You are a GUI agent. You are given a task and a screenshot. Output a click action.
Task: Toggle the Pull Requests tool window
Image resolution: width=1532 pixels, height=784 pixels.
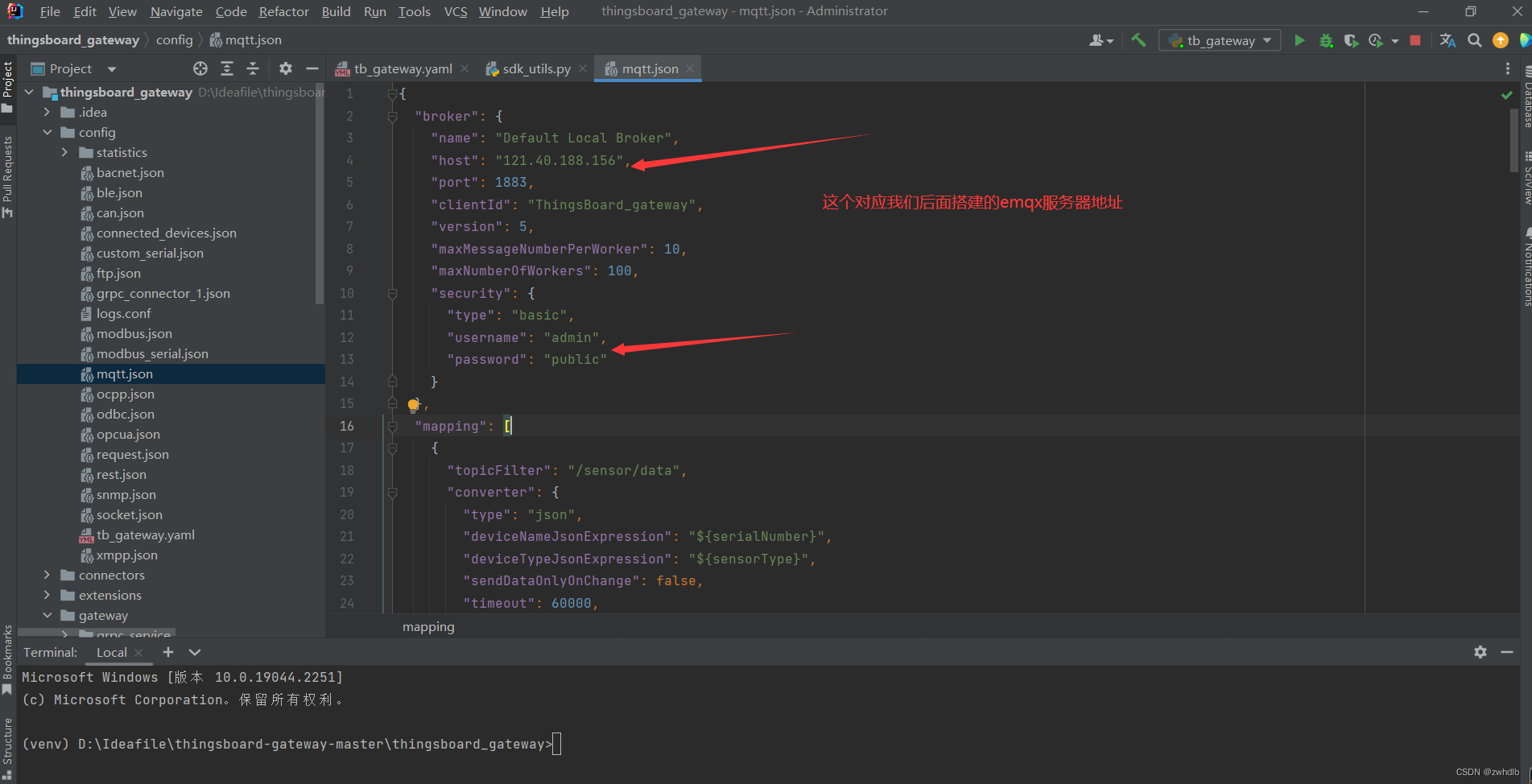pos(7,176)
